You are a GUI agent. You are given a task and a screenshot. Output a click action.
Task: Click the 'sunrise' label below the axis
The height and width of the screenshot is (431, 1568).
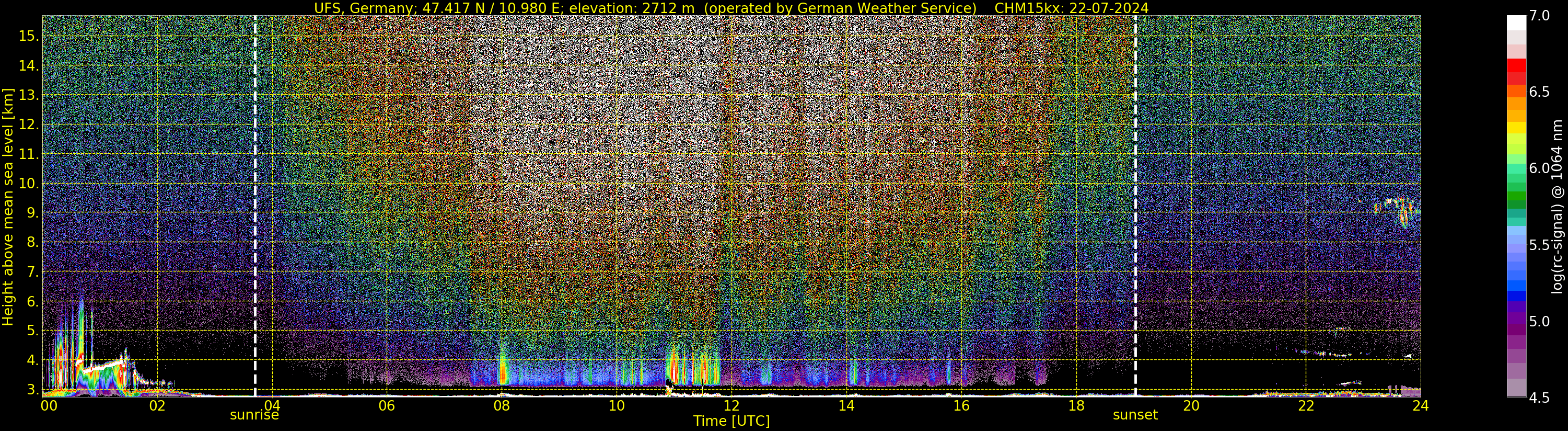254,415
